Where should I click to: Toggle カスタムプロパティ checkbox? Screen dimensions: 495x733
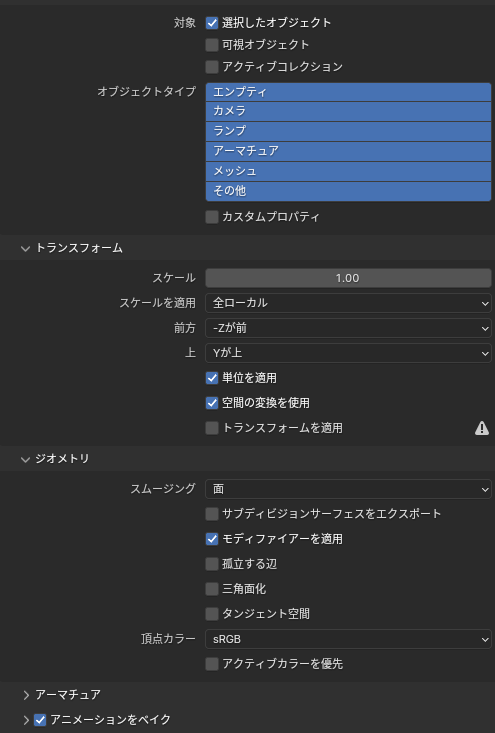212,217
